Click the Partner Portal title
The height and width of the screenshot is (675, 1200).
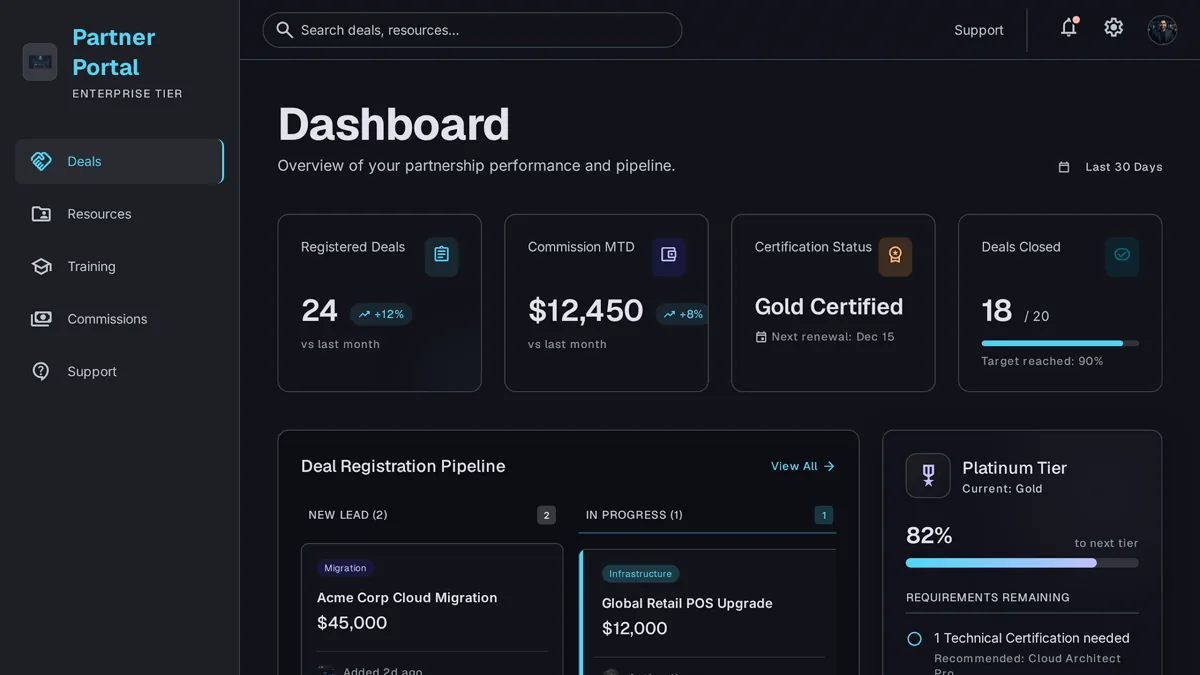[114, 52]
